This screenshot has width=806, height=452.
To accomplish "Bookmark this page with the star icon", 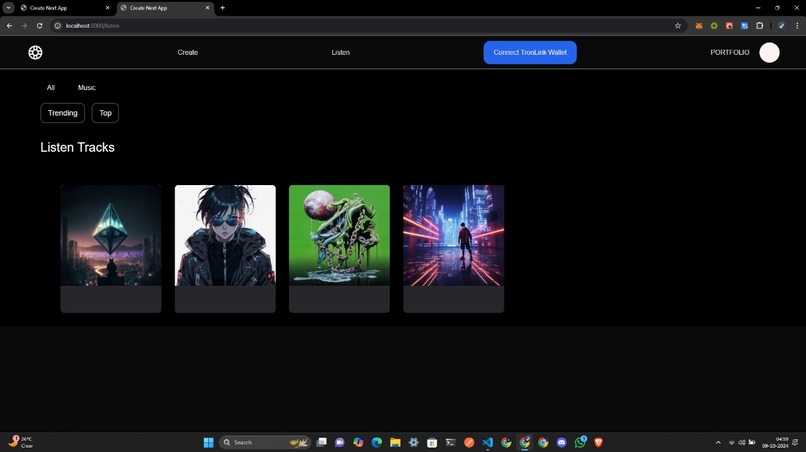I will 678,26.
